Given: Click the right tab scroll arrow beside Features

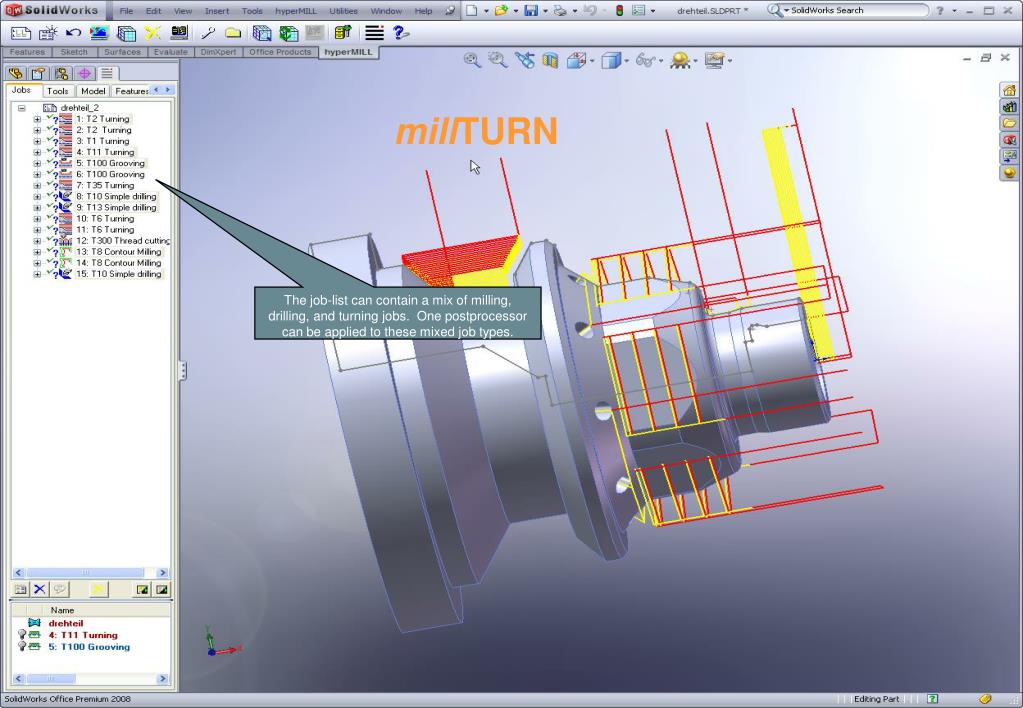Looking at the screenshot, I should (x=168, y=90).
